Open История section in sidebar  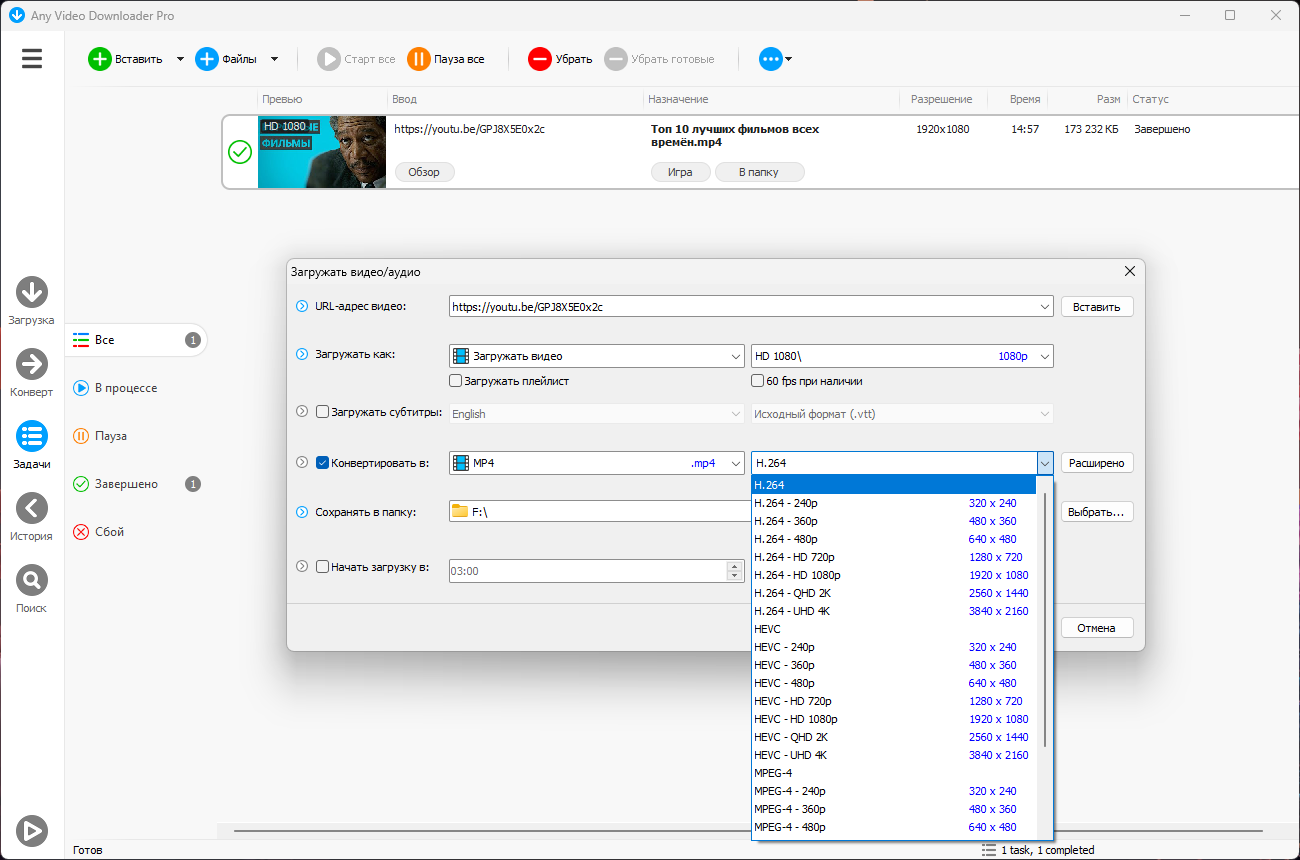[x=32, y=517]
